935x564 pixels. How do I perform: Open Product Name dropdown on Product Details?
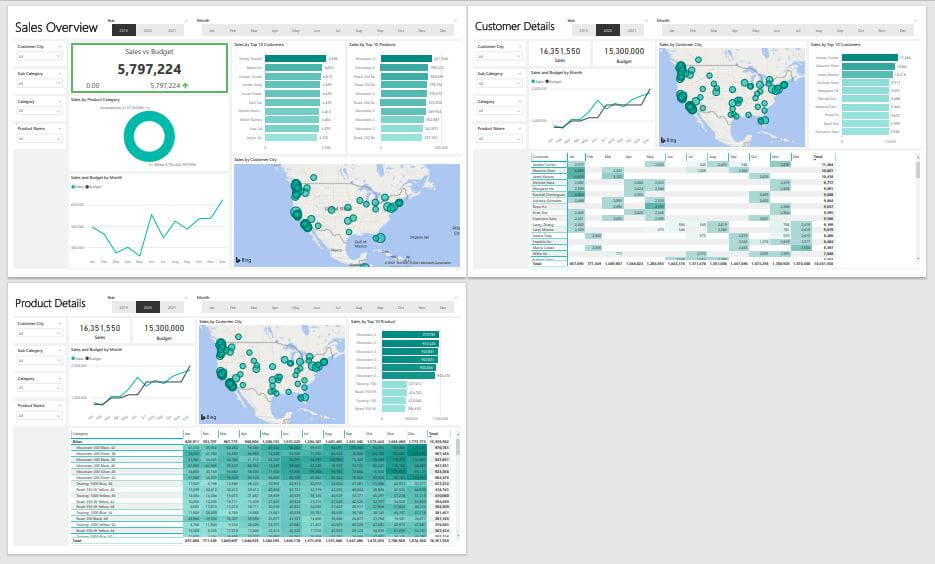pyautogui.click(x=41, y=416)
